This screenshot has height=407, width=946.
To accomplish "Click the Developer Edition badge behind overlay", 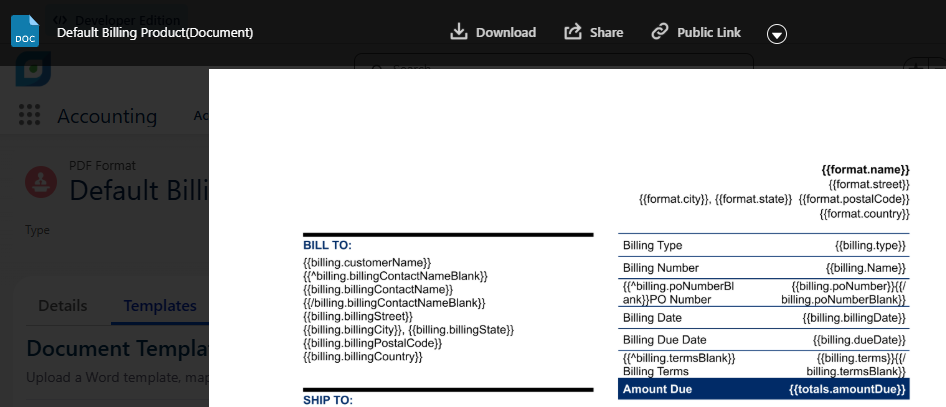I will pos(117,21).
